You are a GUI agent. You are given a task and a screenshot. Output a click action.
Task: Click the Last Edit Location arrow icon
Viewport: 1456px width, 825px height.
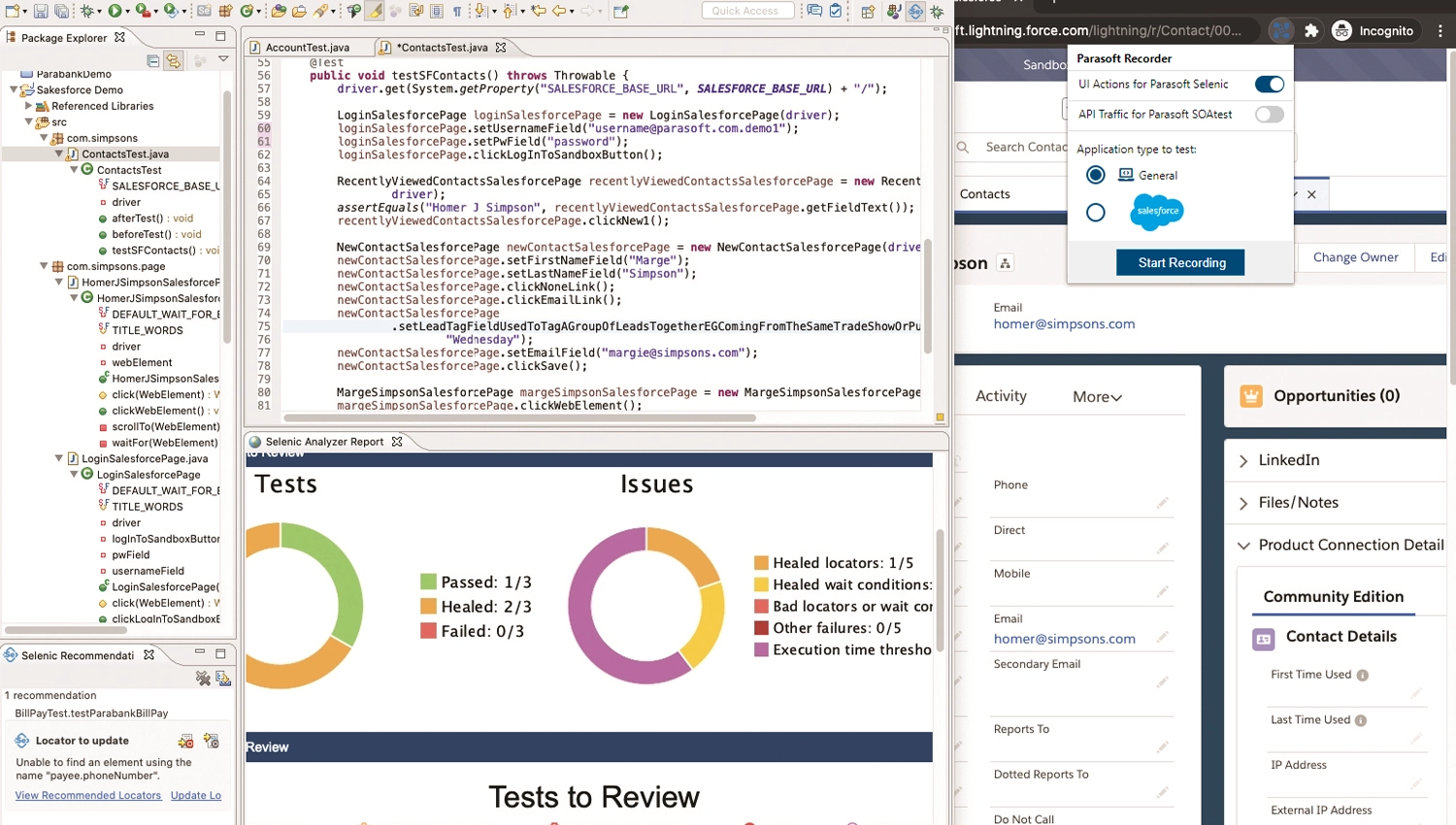coord(538,12)
